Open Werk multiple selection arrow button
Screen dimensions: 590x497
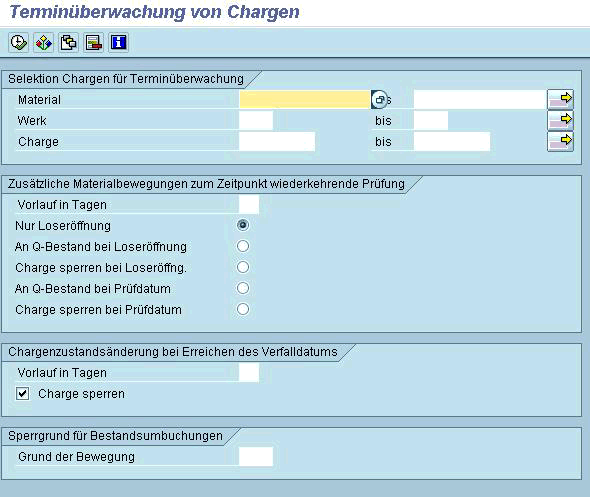click(560, 120)
